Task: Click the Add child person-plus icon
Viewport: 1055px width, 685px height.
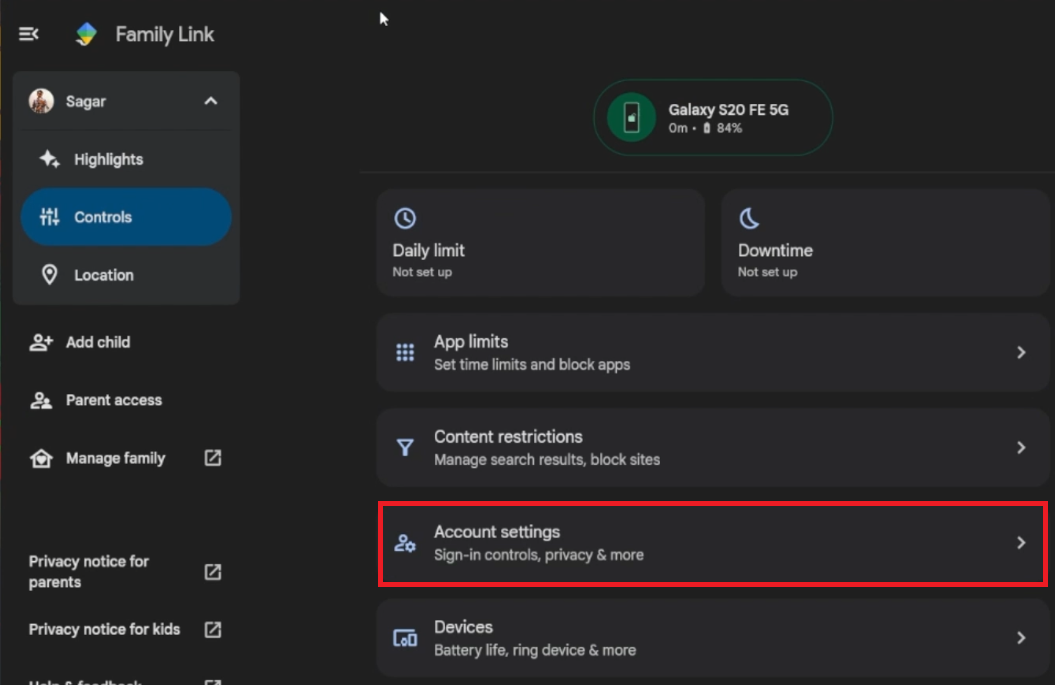Action: pyautogui.click(x=40, y=342)
